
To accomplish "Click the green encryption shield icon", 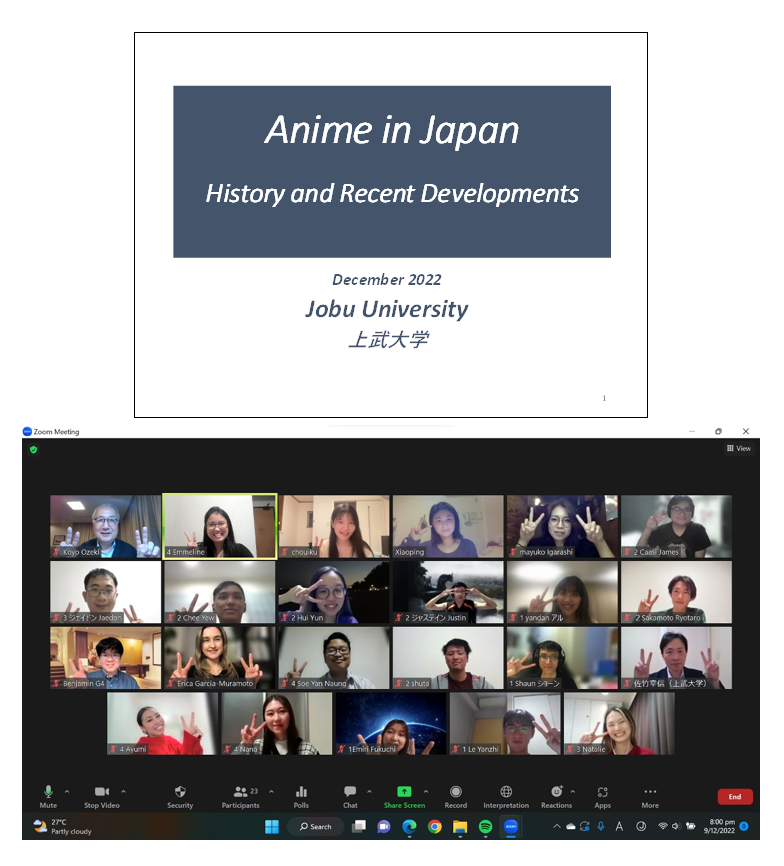I will point(34,450).
